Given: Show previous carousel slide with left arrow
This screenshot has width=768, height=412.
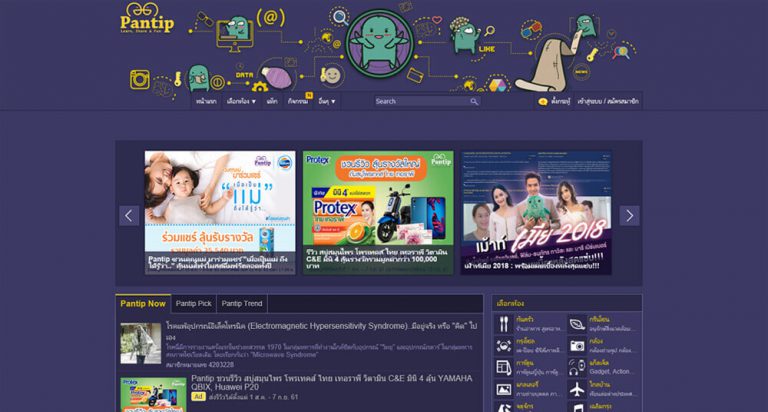Looking at the screenshot, I should click(x=129, y=216).
